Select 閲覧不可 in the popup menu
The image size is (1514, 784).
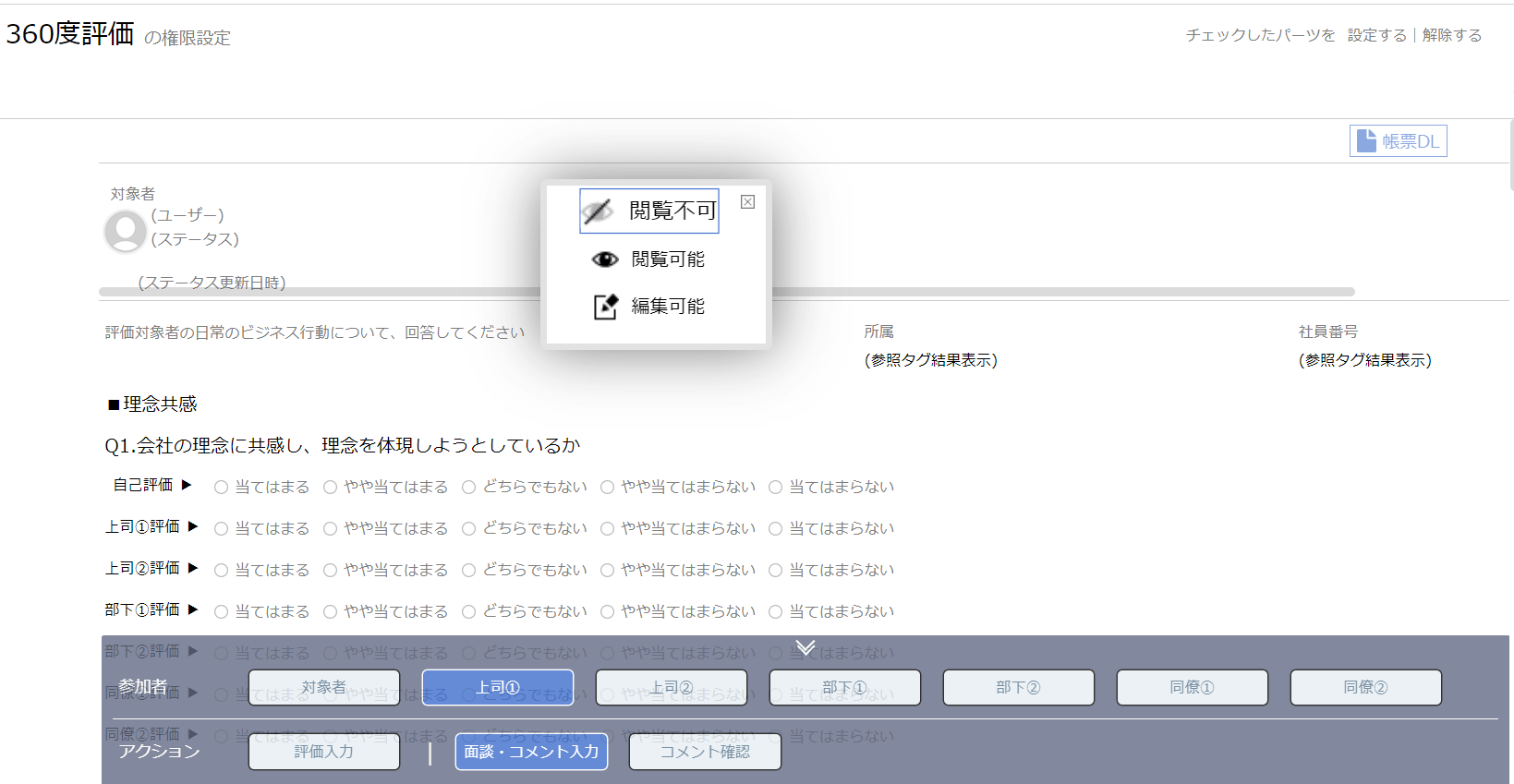pyautogui.click(x=649, y=211)
